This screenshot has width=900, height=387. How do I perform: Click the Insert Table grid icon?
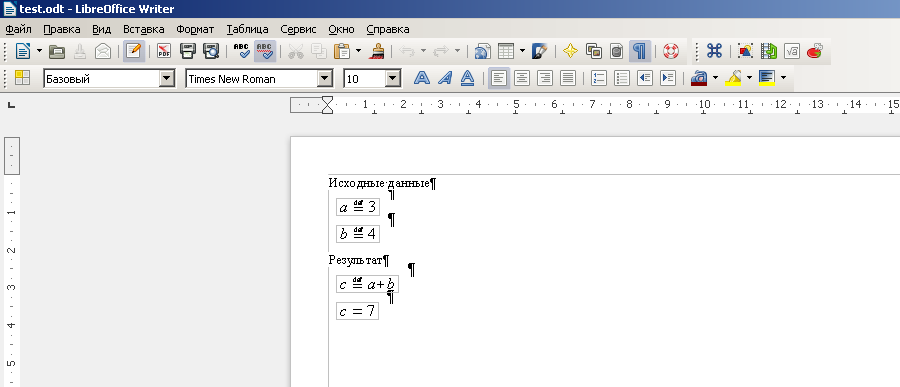pyautogui.click(x=506, y=51)
